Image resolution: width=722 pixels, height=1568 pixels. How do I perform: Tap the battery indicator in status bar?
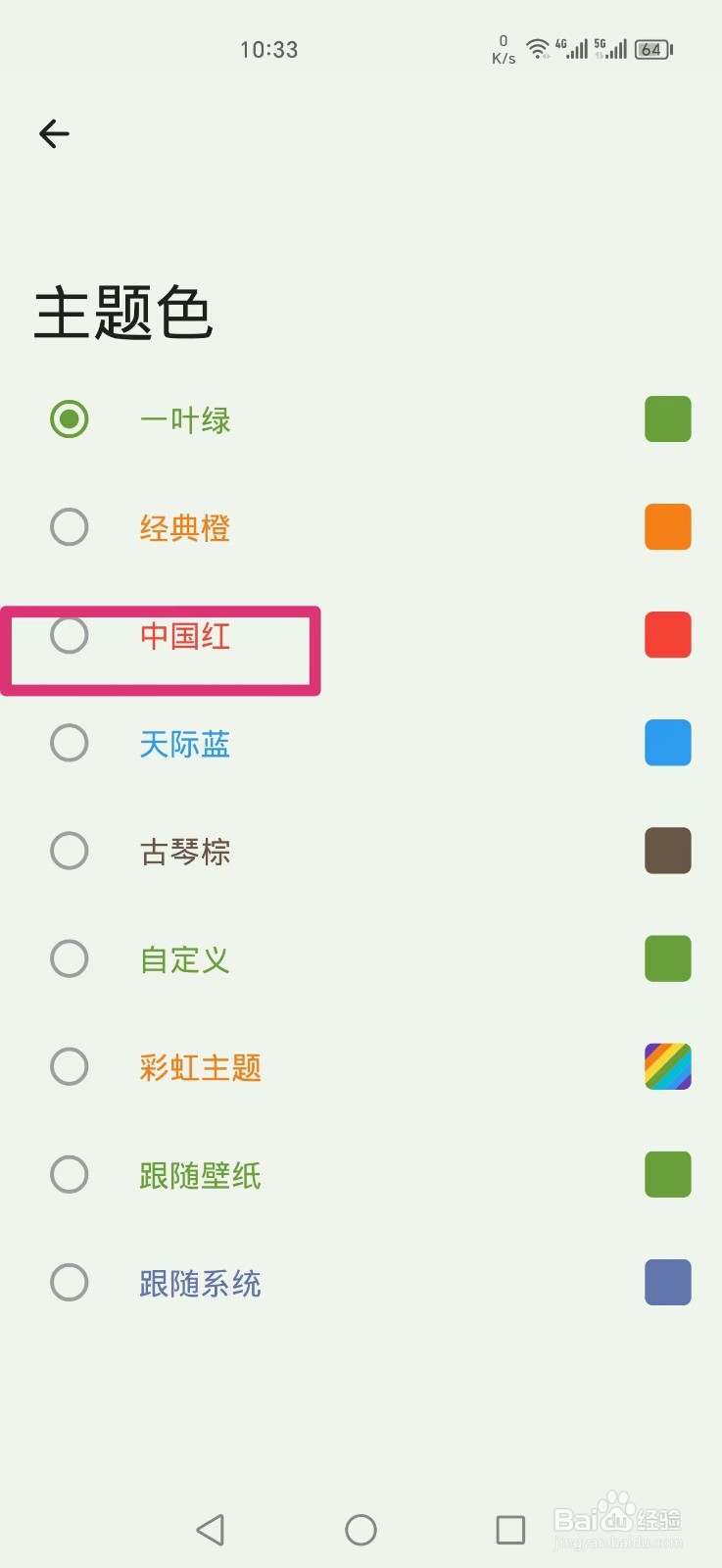[653, 49]
